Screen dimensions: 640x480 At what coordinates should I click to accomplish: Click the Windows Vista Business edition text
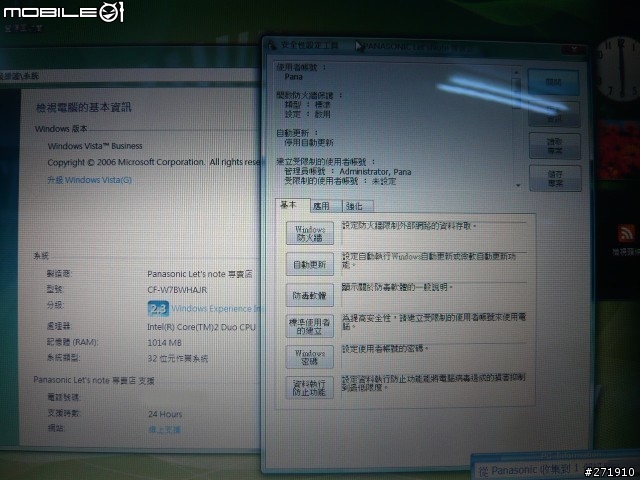pos(95,146)
